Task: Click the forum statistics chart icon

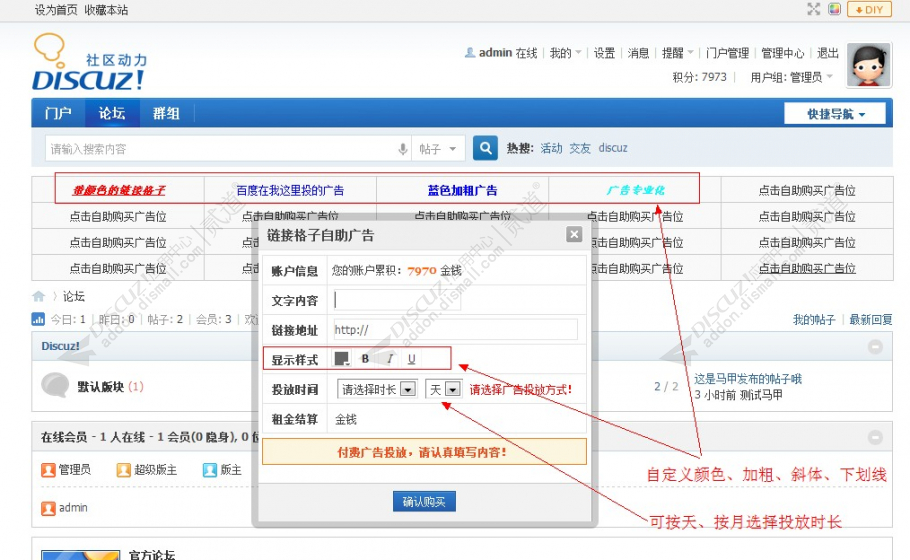Action: click(x=38, y=319)
